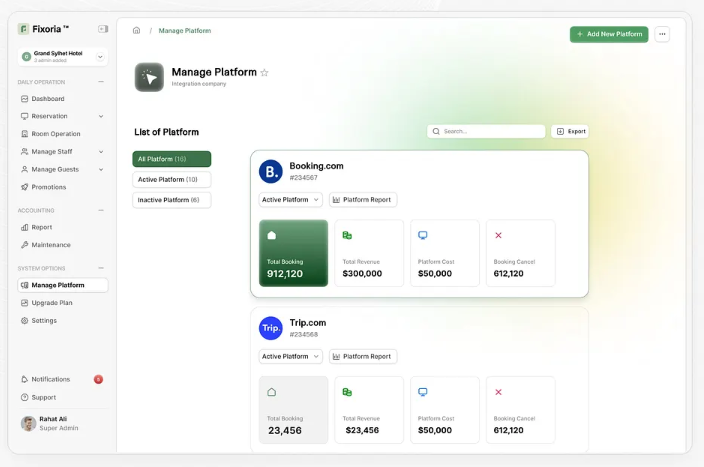Open Booking.com Active Platform dropdown
704x467 pixels.
pos(290,200)
